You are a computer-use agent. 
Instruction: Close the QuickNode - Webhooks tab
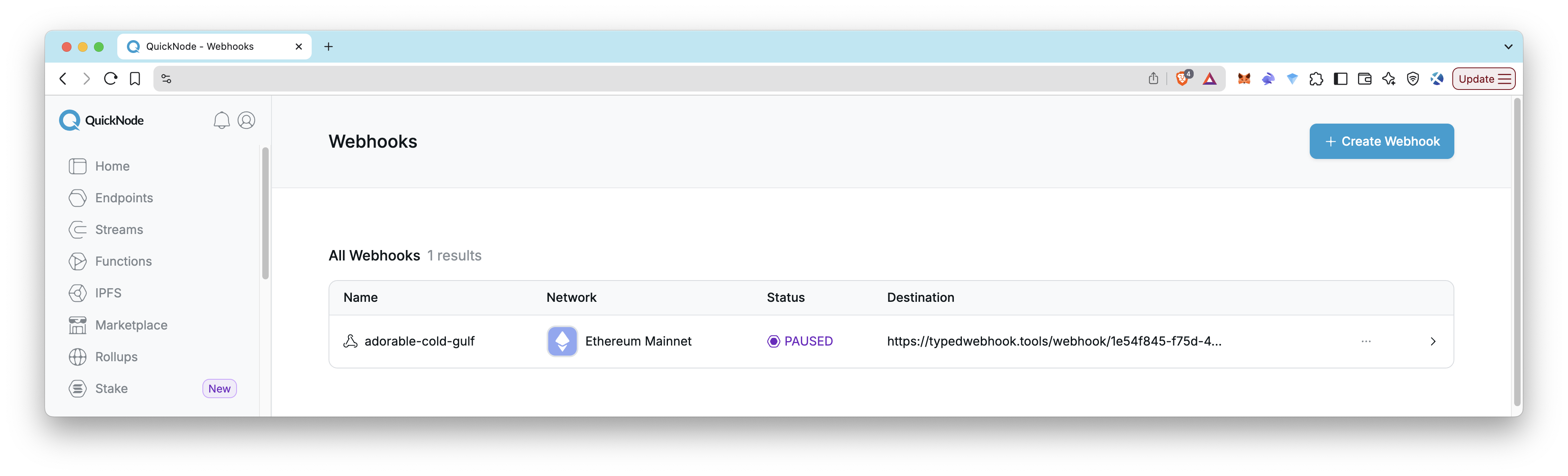click(298, 46)
